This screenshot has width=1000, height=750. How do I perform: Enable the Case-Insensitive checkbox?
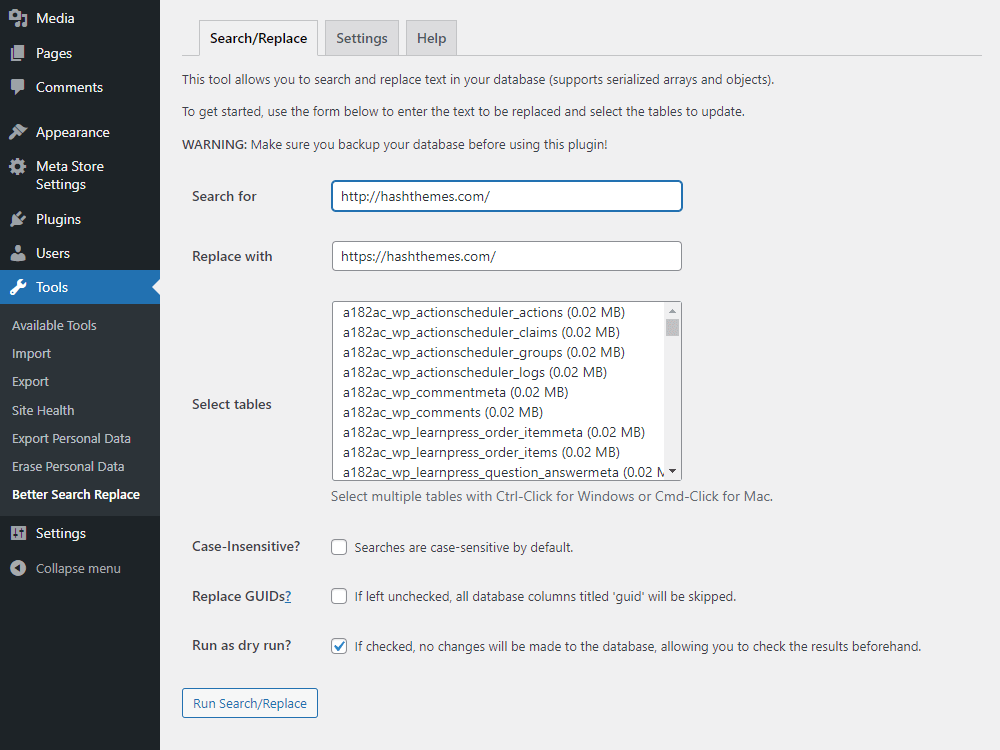tap(339, 547)
